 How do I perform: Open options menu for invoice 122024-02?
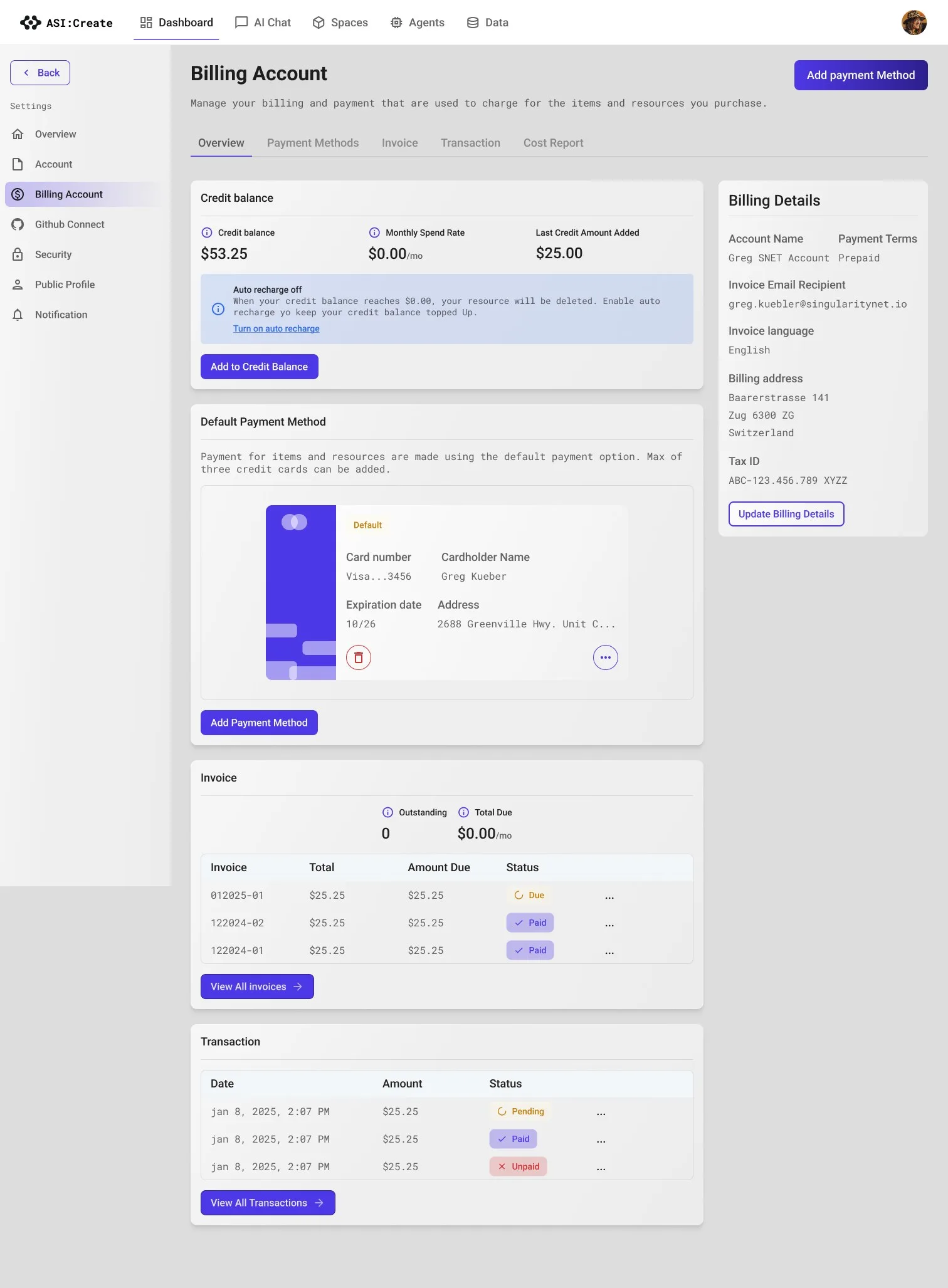point(609,924)
